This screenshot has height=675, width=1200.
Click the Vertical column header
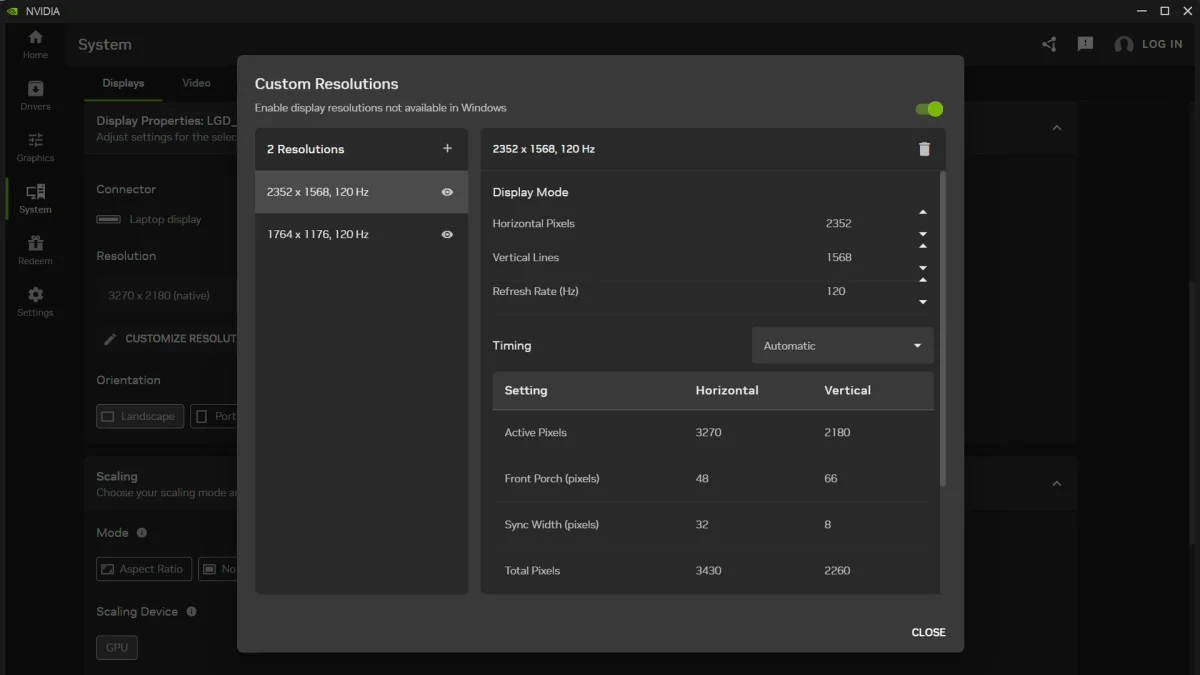[x=847, y=391]
